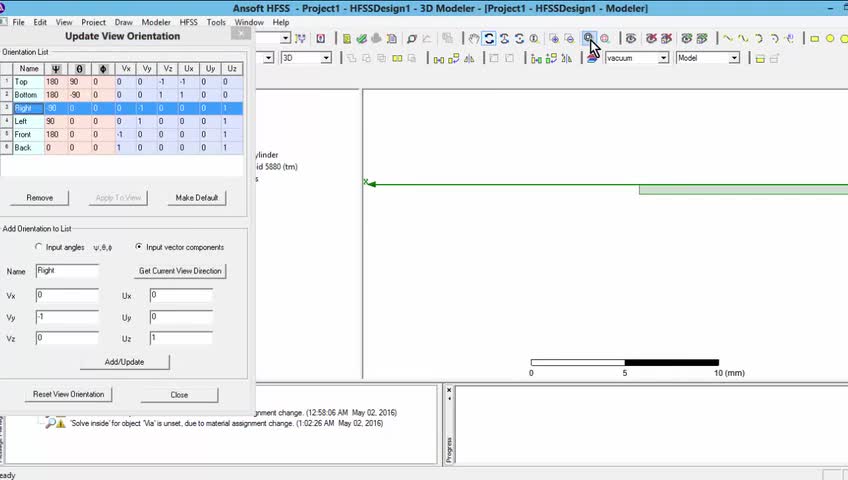Click the Duplicate Along Line icon
Viewport: 848px width, 480px height.
(x=536, y=58)
